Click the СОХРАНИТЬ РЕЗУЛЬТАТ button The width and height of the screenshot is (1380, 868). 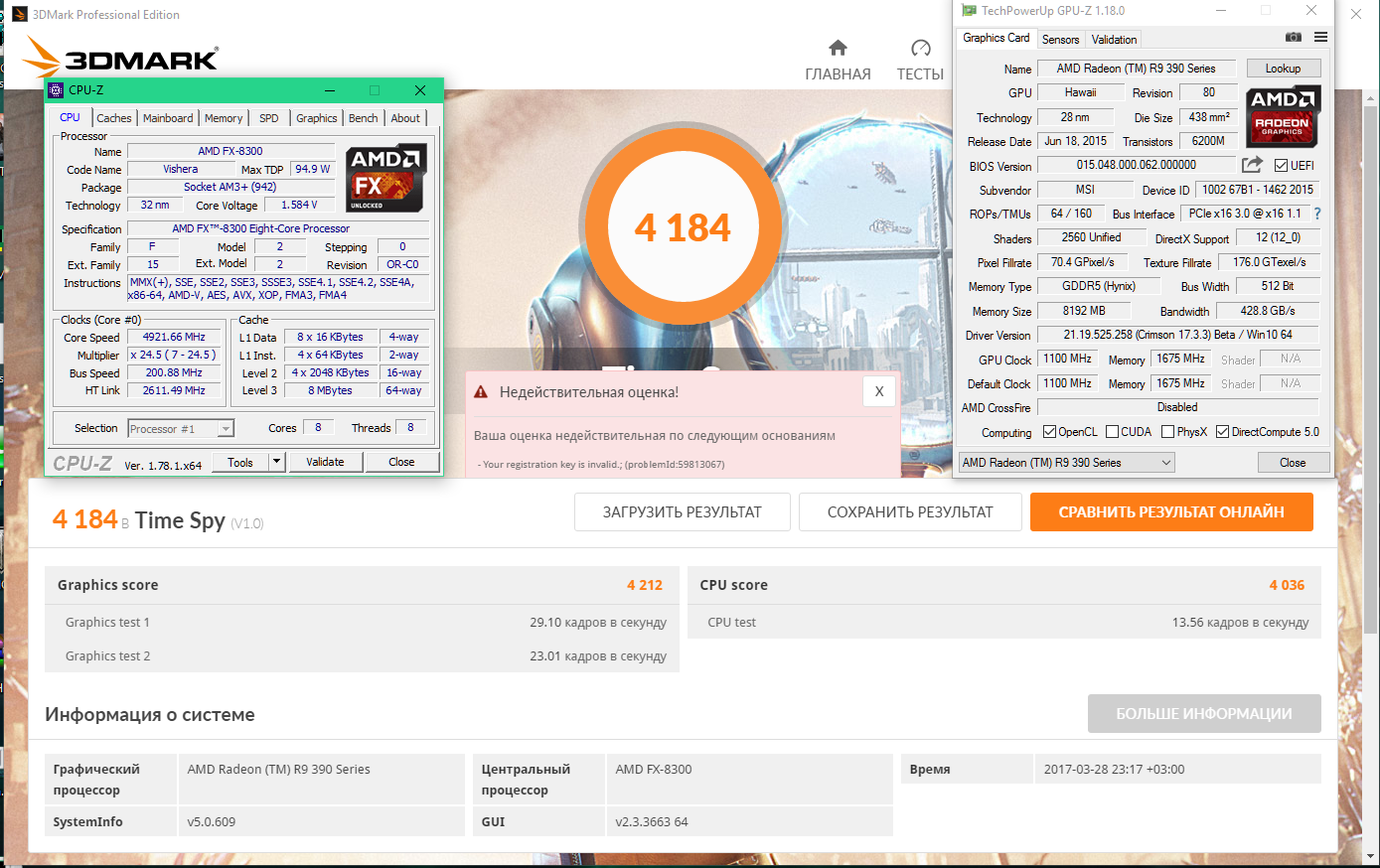(910, 512)
